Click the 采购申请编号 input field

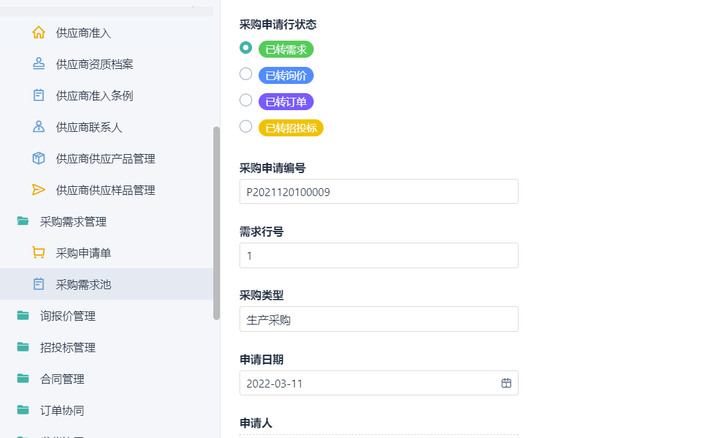coord(379,192)
